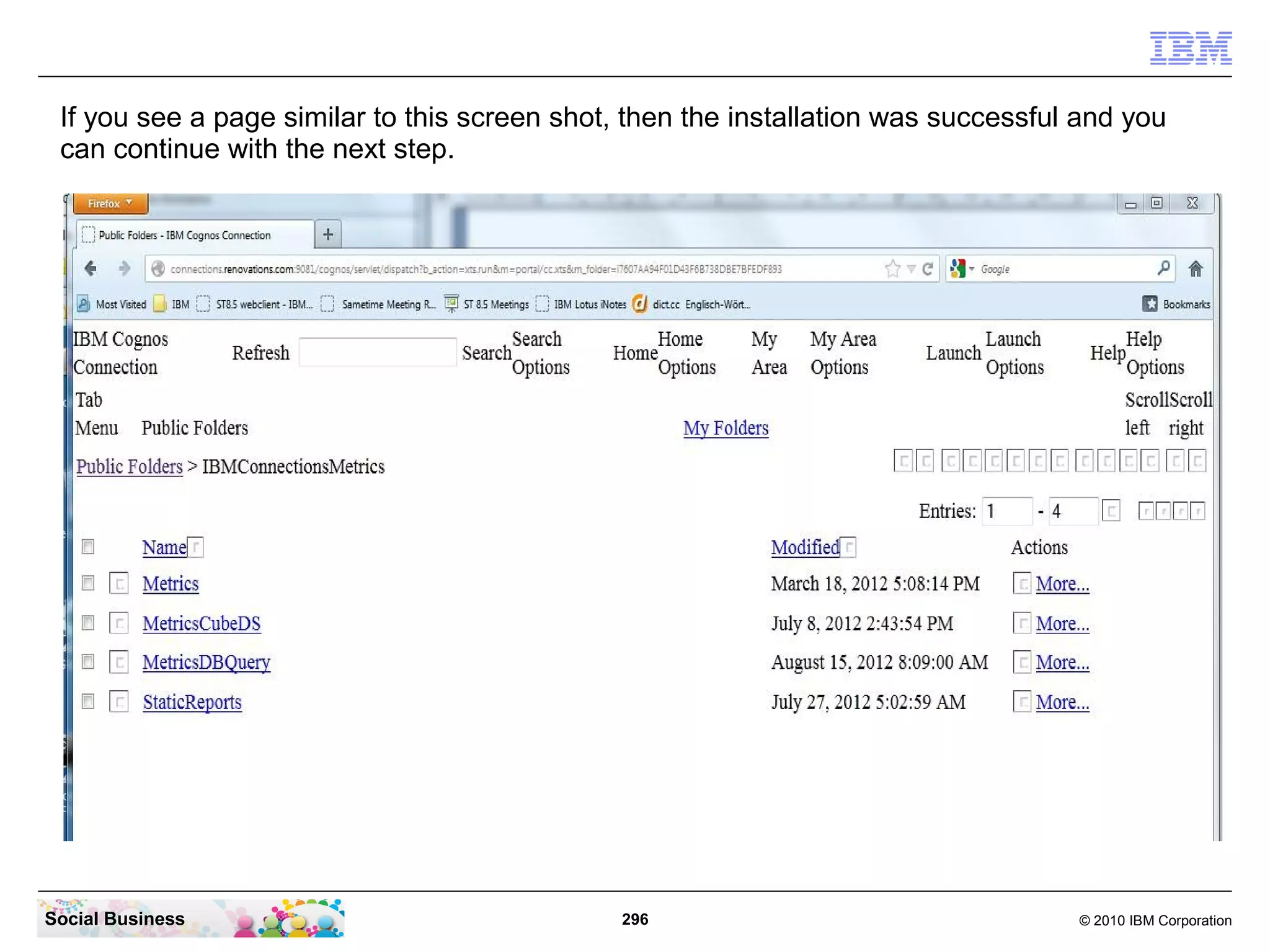Click the Cognos Home button
The height and width of the screenshot is (952, 1270).
[635, 353]
